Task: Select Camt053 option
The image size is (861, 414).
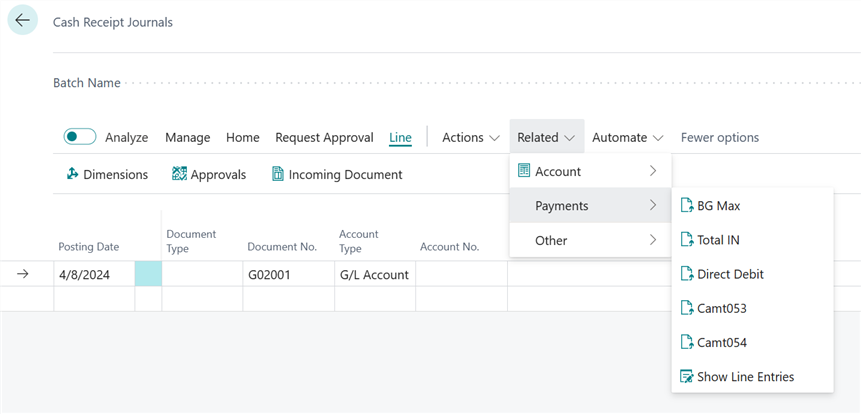Action: (x=752, y=308)
